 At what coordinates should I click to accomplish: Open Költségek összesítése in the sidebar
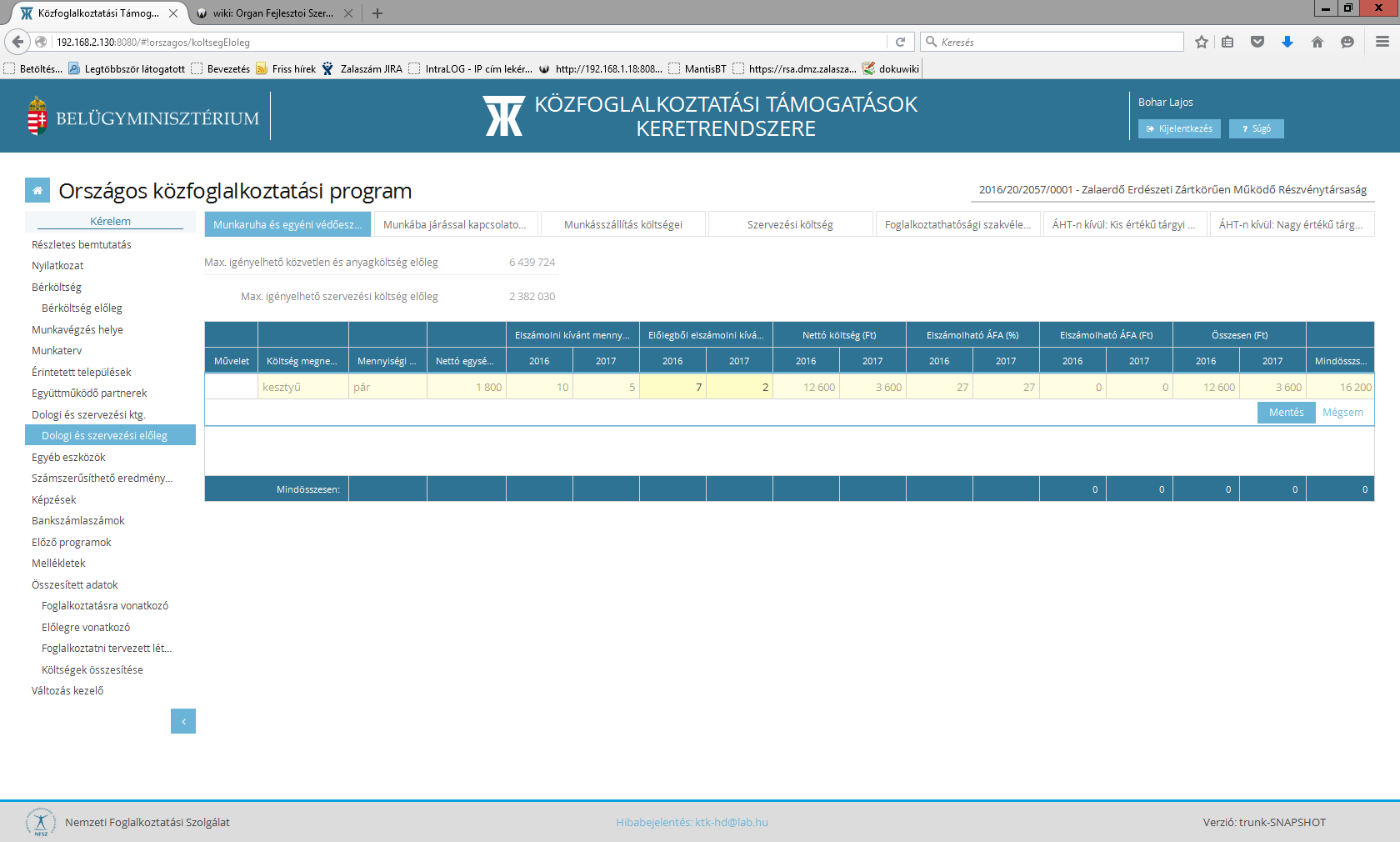[92, 670]
